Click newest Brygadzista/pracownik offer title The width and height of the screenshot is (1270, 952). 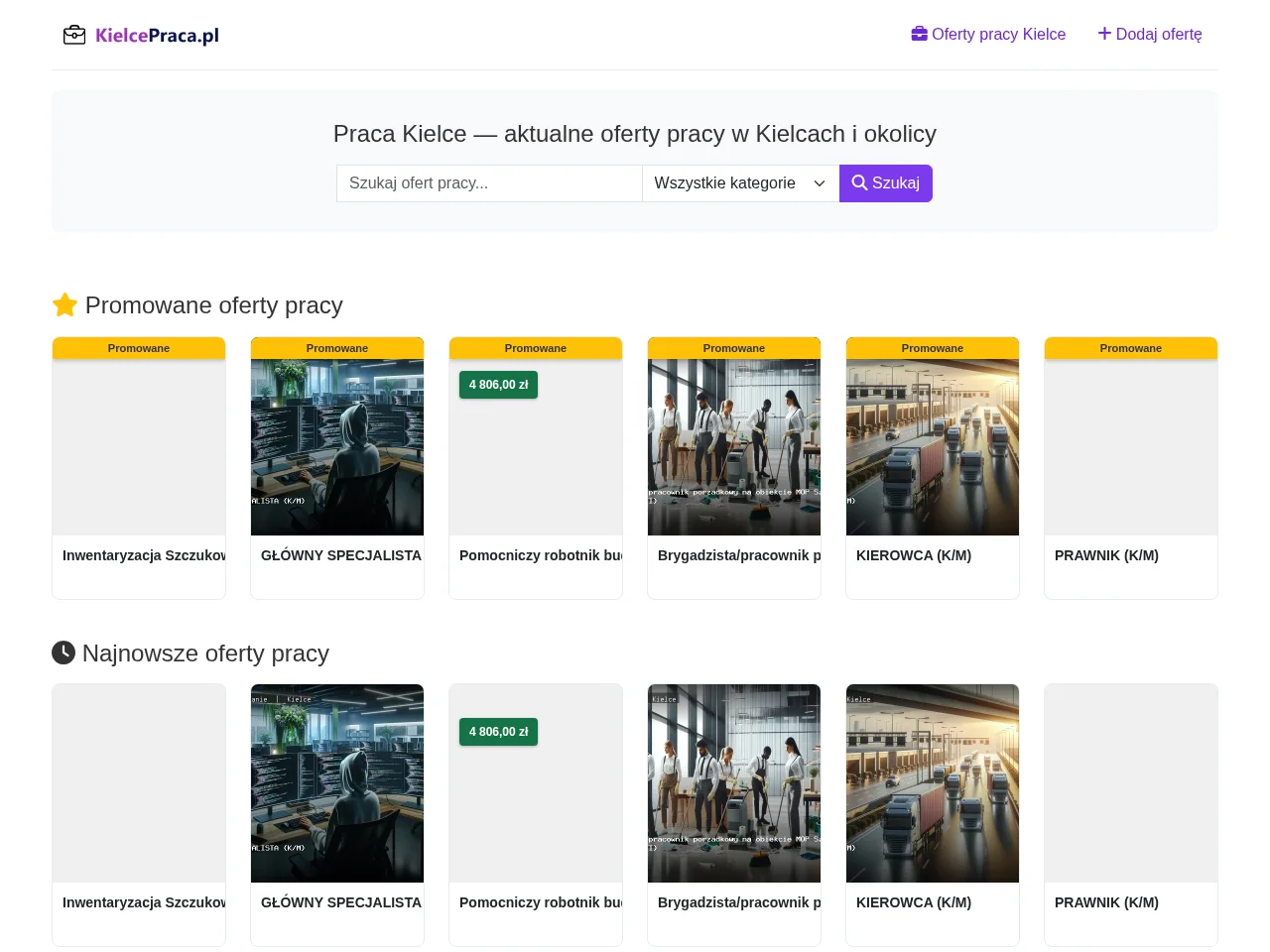(739, 902)
